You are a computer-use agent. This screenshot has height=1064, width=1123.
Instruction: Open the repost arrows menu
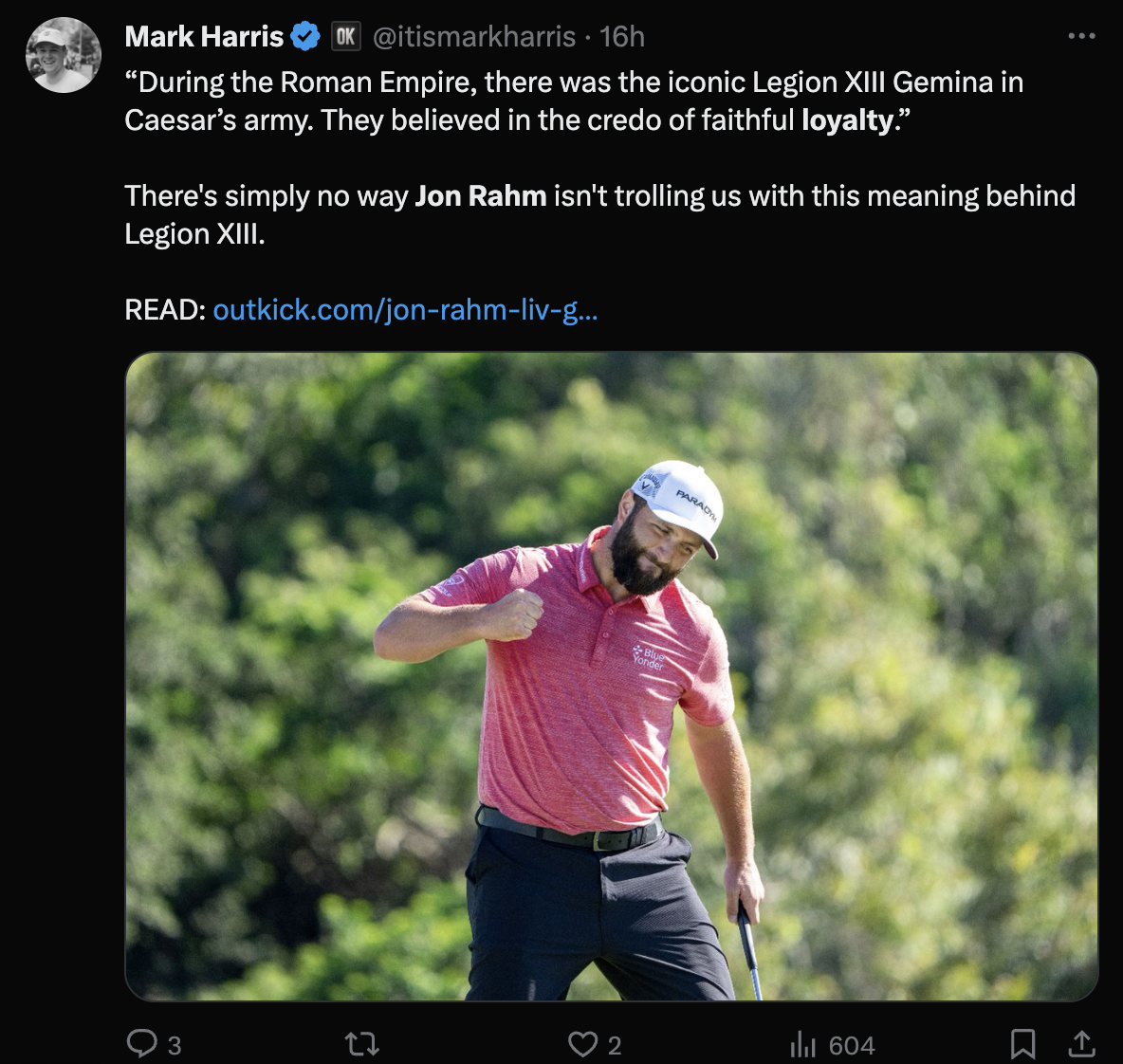pos(361,1044)
